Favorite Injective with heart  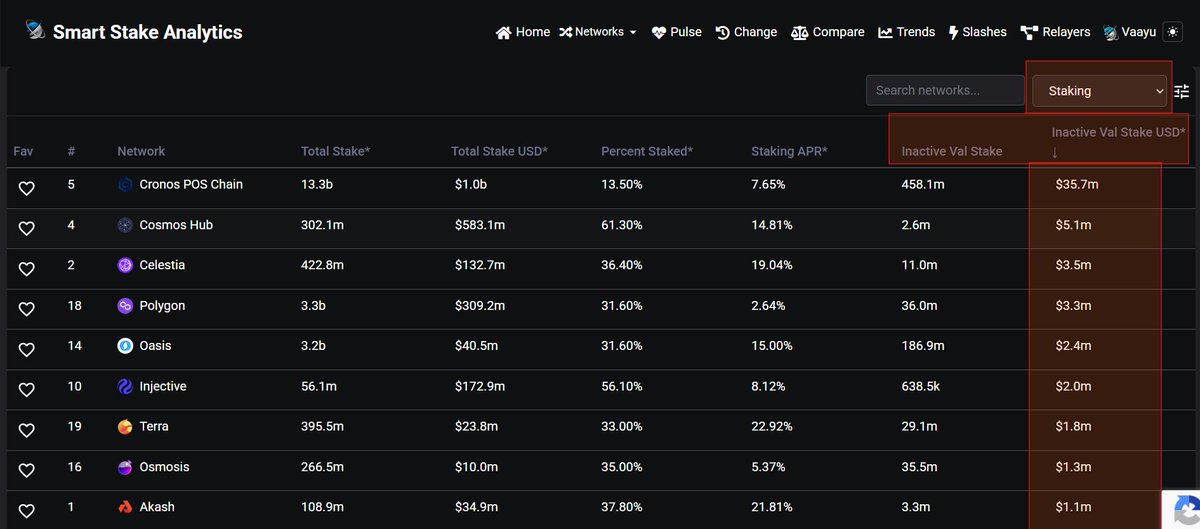27,389
